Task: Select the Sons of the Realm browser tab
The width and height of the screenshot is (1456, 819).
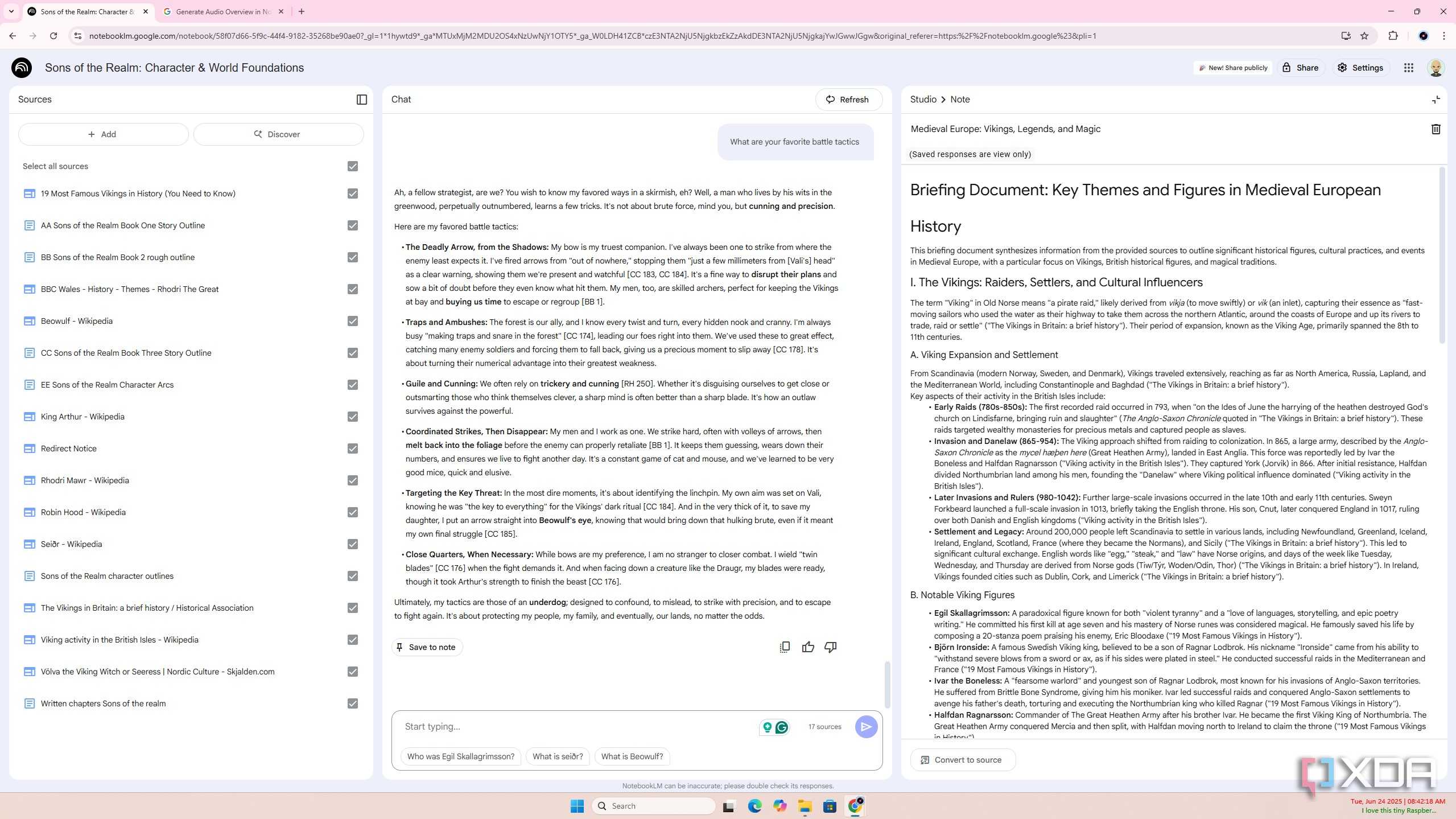Action: [x=87, y=11]
